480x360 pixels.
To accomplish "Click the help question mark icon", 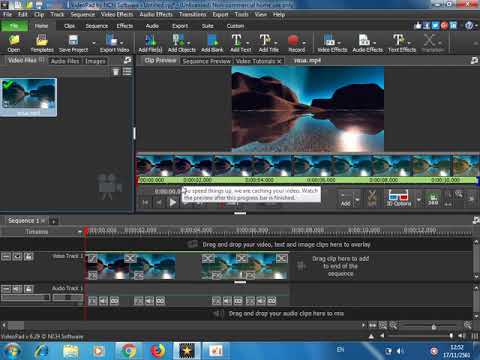I will click(x=469, y=26).
